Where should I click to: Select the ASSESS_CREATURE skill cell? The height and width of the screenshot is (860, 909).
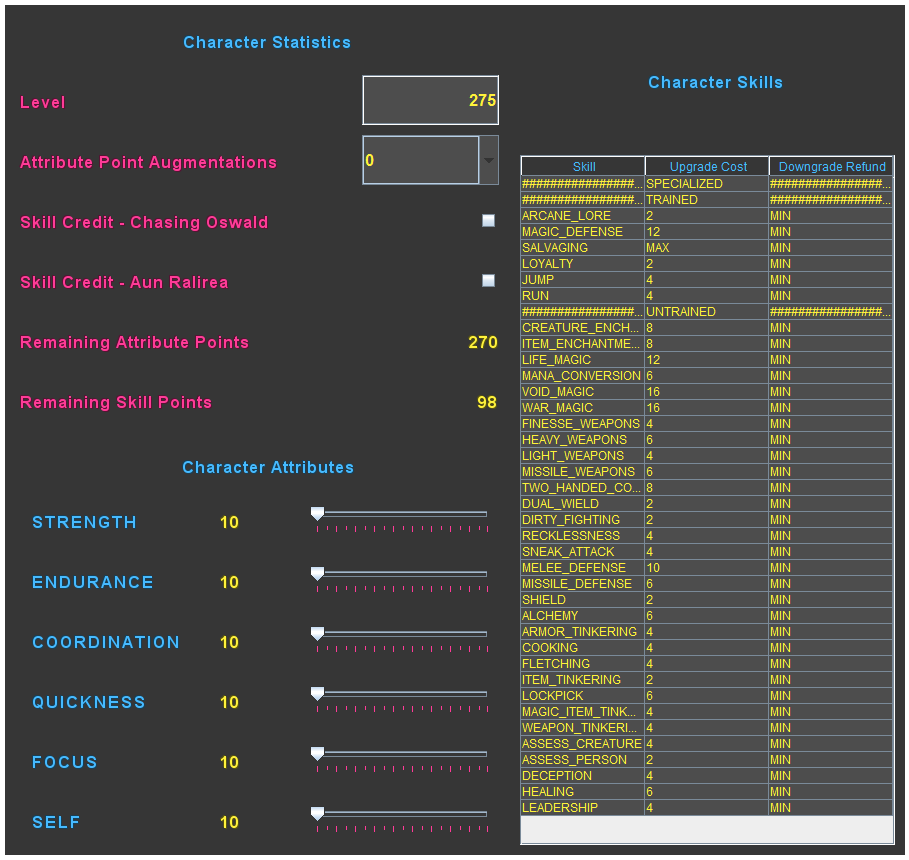pyautogui.click(x=583, y=744)
